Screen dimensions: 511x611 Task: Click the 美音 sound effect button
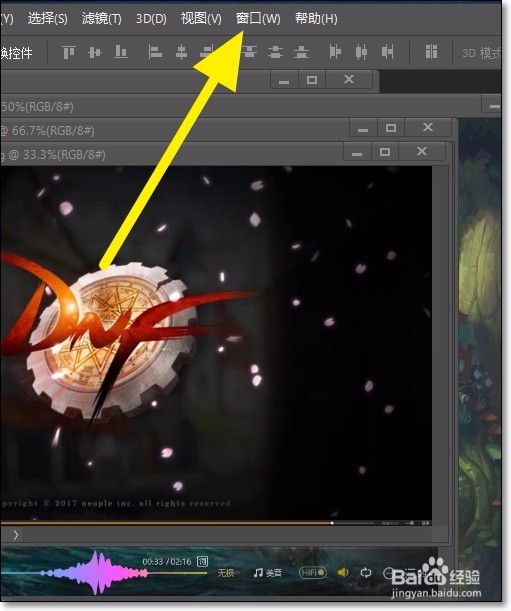click(268, 572)
